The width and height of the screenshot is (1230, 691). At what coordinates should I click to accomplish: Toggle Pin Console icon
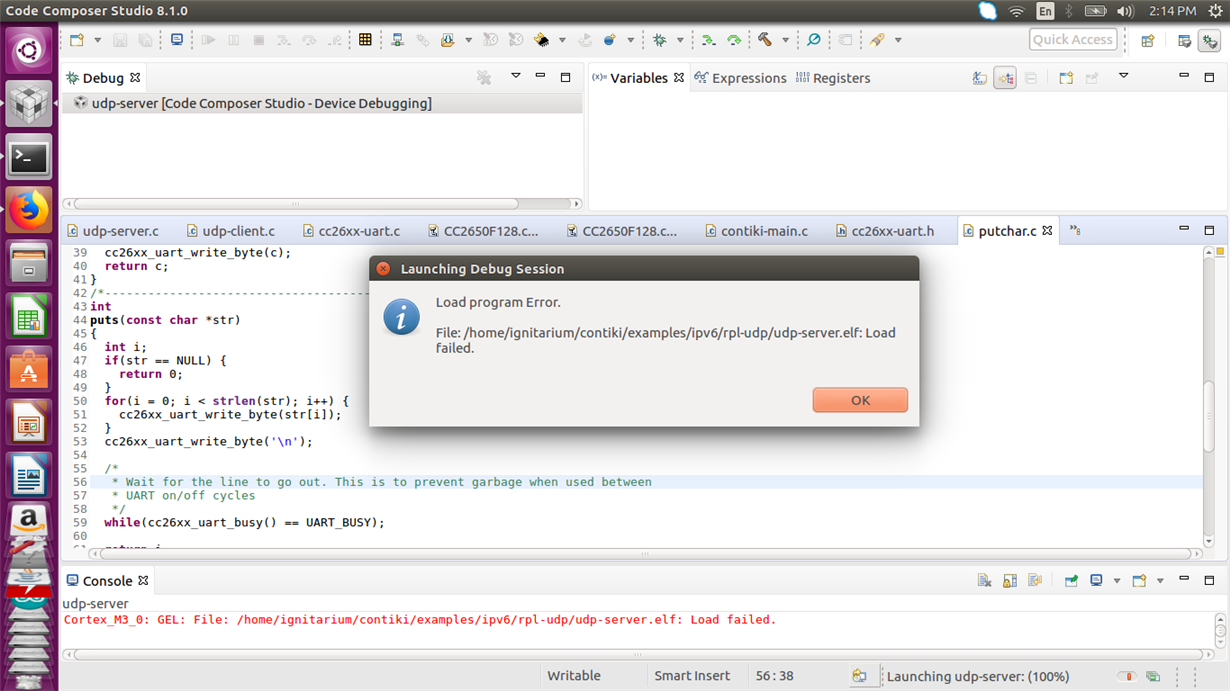click(x=1071, y=580)
